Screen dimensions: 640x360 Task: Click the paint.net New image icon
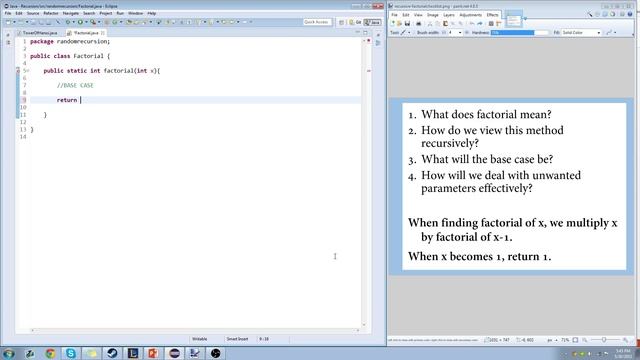[393, 24]
